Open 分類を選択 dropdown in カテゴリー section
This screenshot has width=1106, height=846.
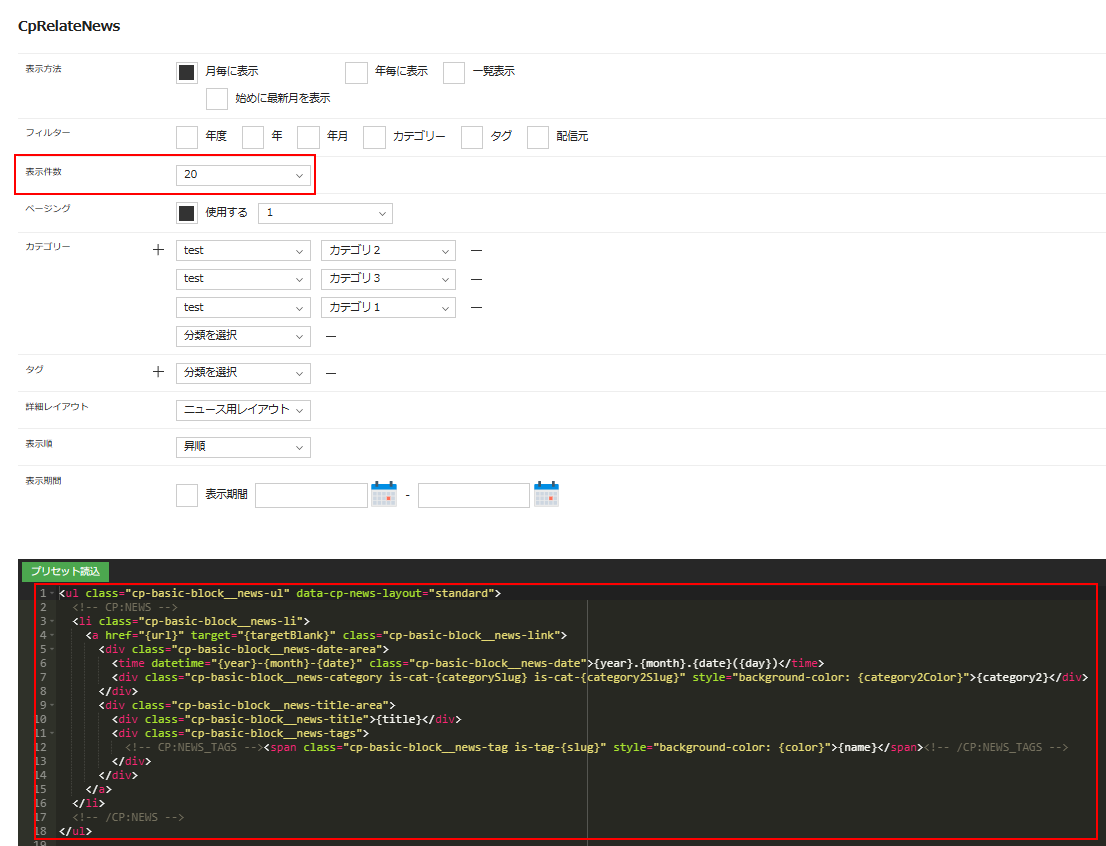(x=243, y=336)
